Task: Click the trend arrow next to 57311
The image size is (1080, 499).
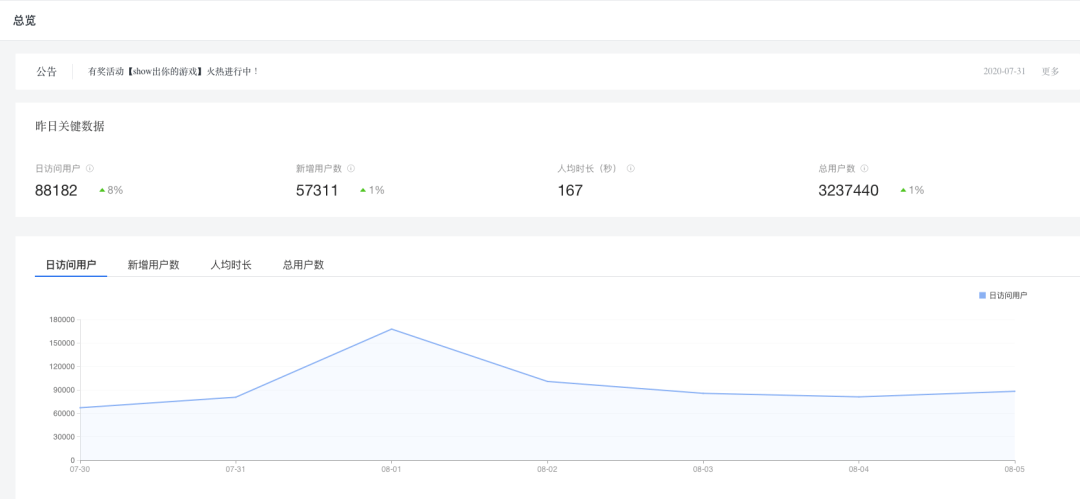Action: coord(363,190)
